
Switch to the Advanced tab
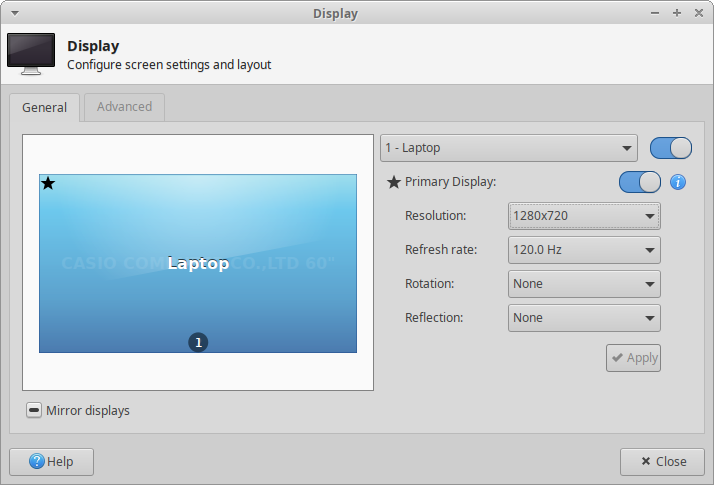point(124,107)
